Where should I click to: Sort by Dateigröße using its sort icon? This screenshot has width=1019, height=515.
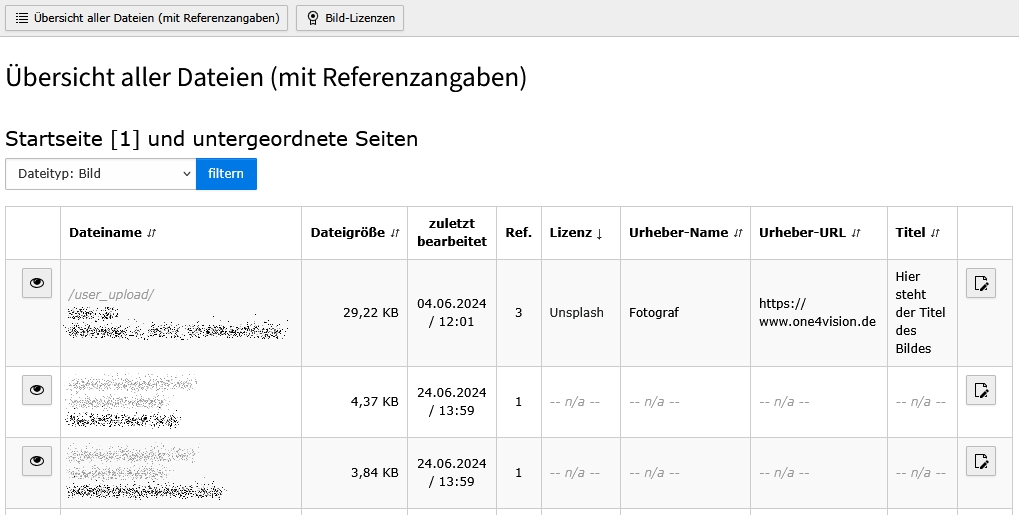[x=395, y=233]
